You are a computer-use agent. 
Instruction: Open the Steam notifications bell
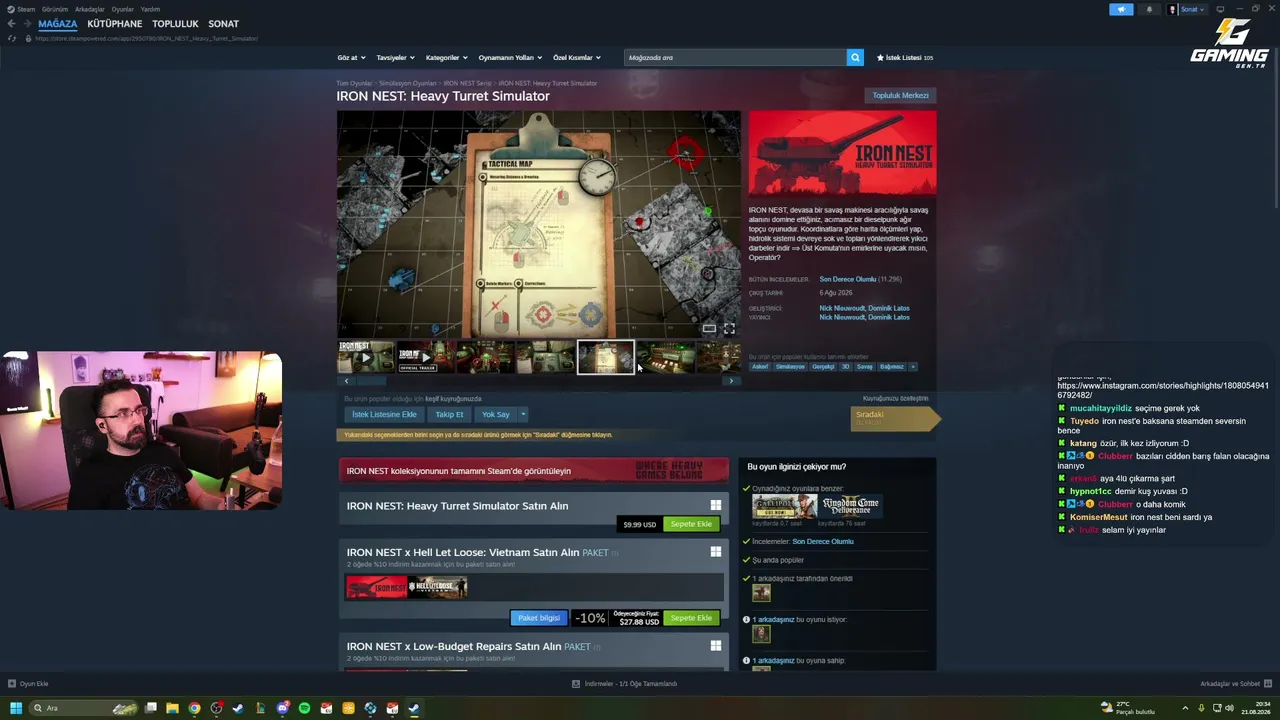(x=1148, y=9)
